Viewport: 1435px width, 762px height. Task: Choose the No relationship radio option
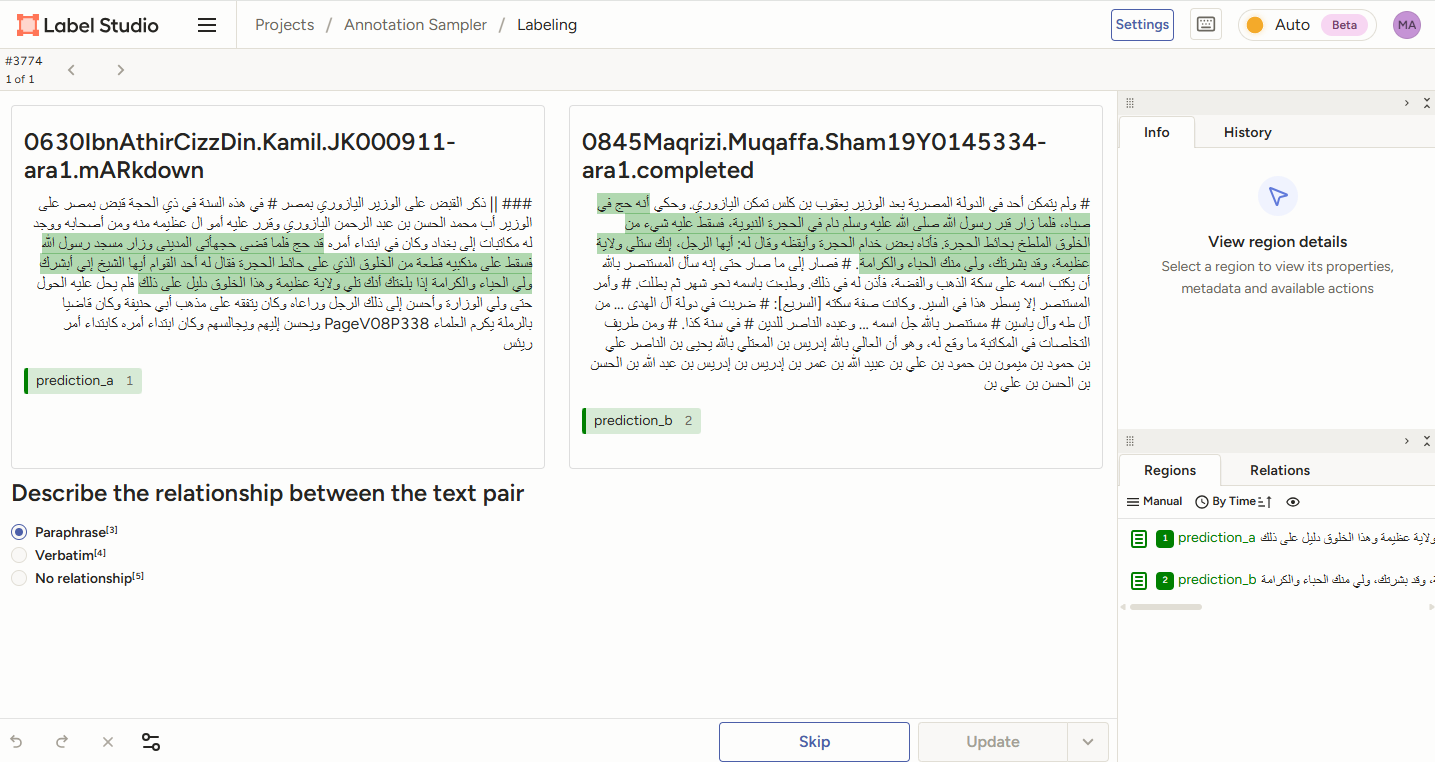pyautogui.click(x=19, y=578)
